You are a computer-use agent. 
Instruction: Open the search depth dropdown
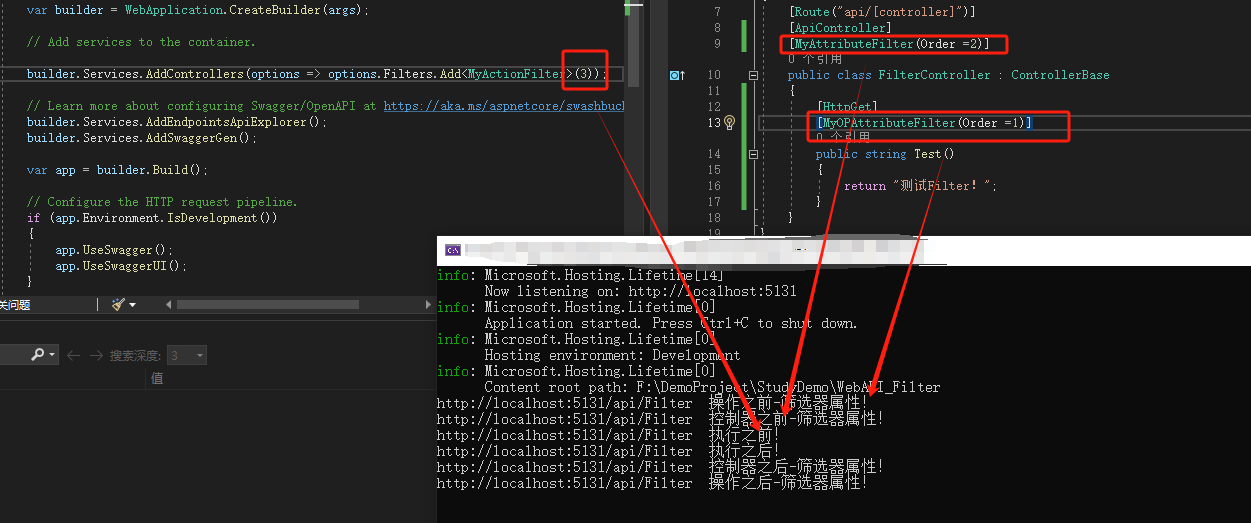coord(200,355)
